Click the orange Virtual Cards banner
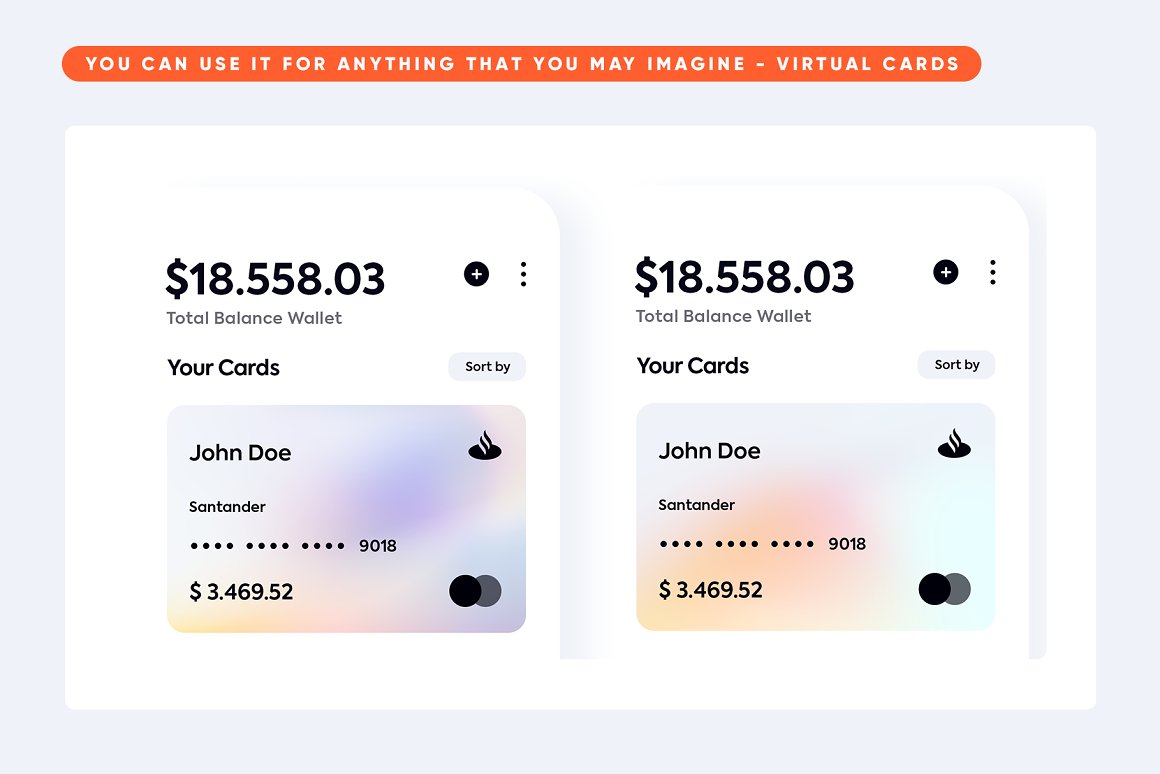The image size is (1160, 774). [521, 64]
